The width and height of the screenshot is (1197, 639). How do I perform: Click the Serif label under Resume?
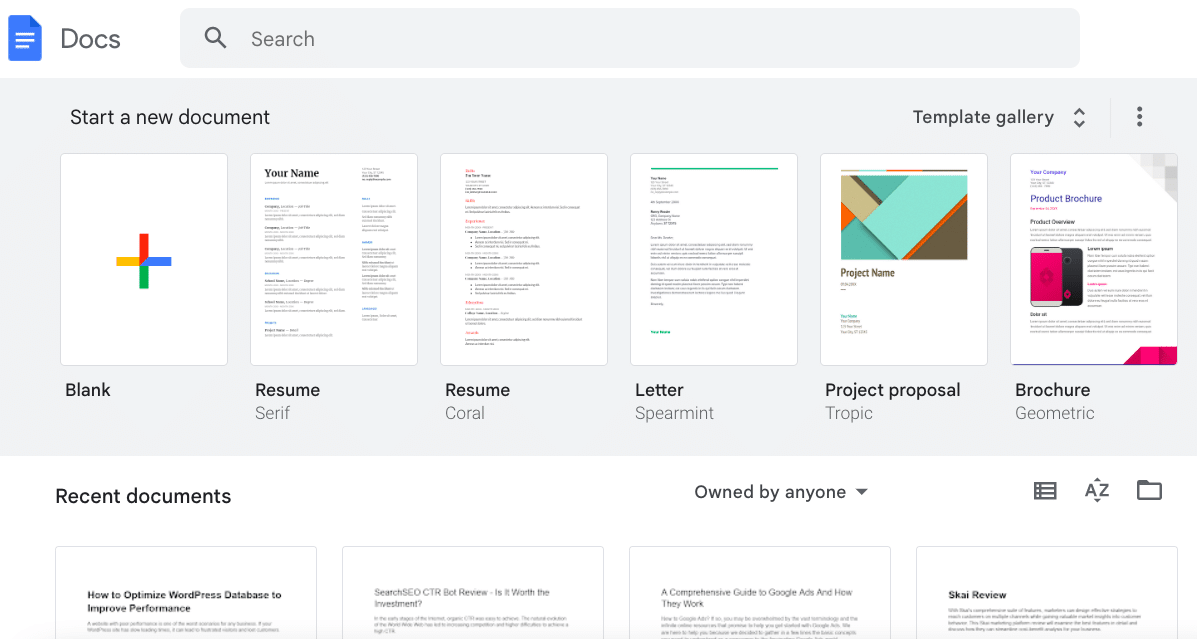click(273, 413)
